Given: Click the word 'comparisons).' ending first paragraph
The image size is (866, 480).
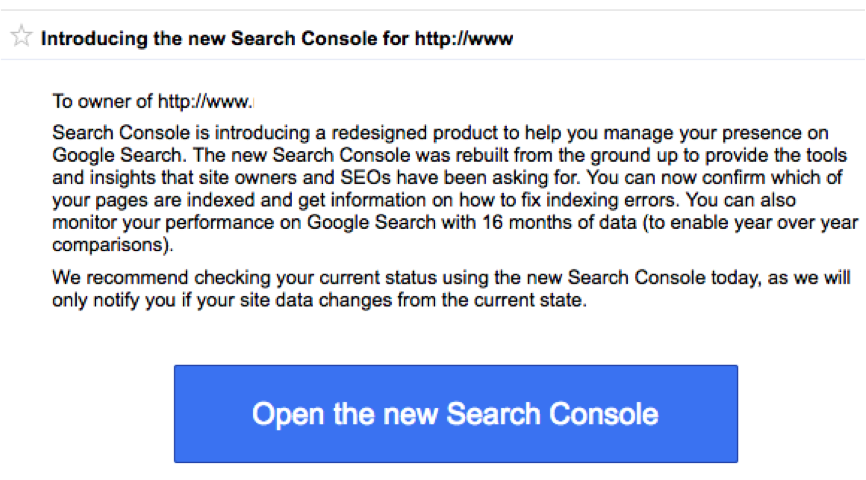Looking at the screenshot, I should tap(113, 245).
